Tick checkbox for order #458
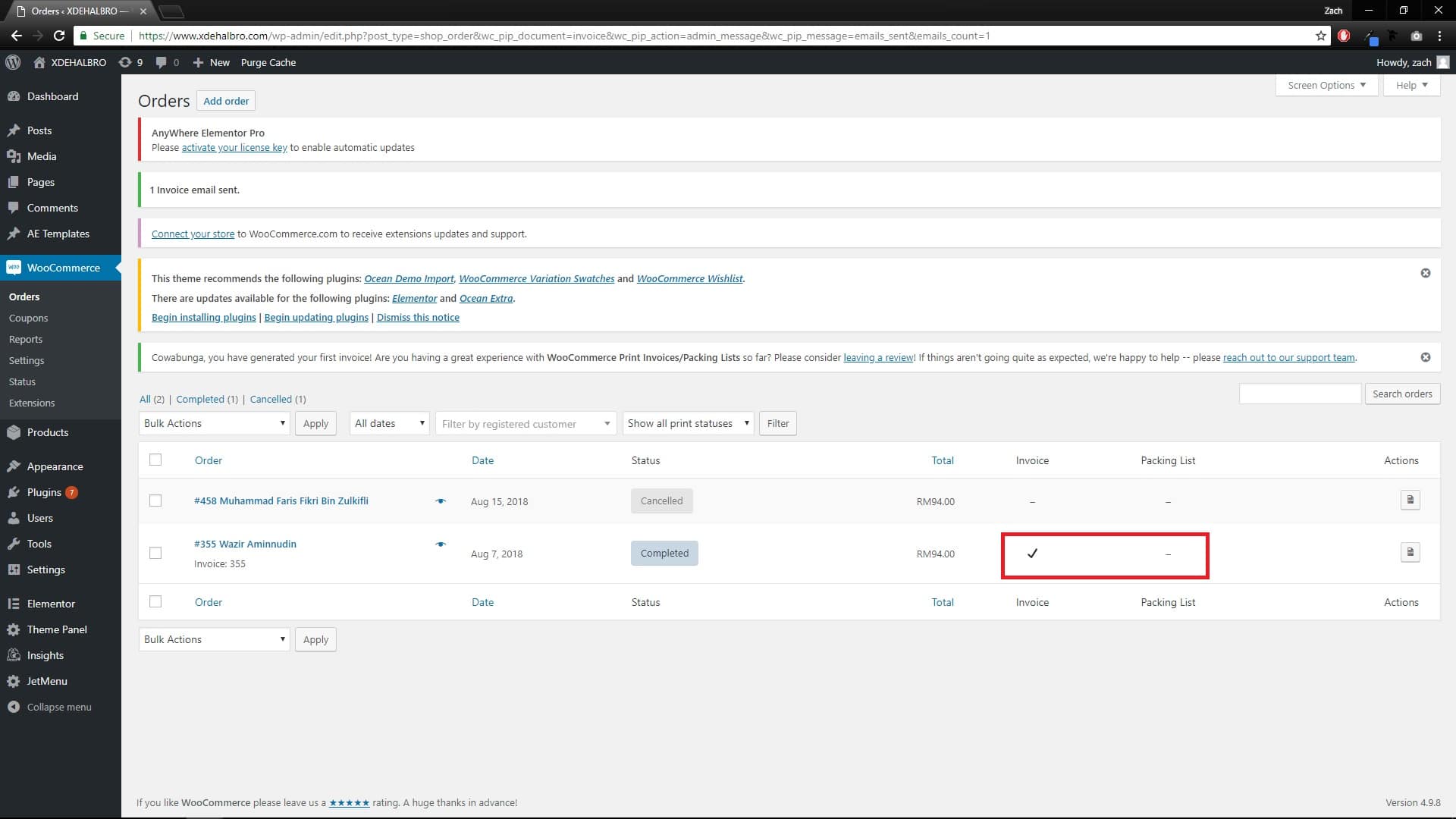Screen dimensions: 1456x819 (155, 500)
